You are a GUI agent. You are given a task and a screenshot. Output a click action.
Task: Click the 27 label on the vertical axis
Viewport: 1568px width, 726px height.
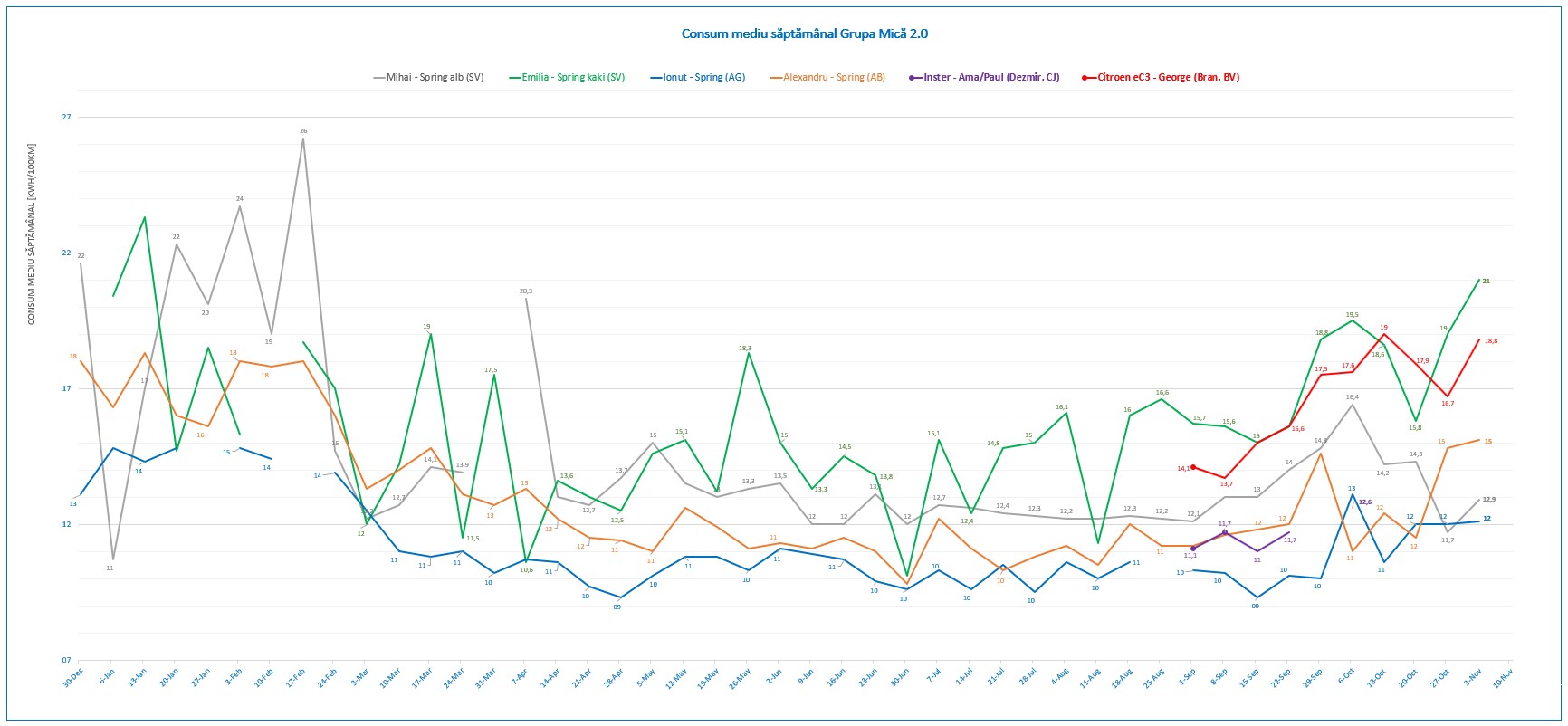tap(66, 118)
